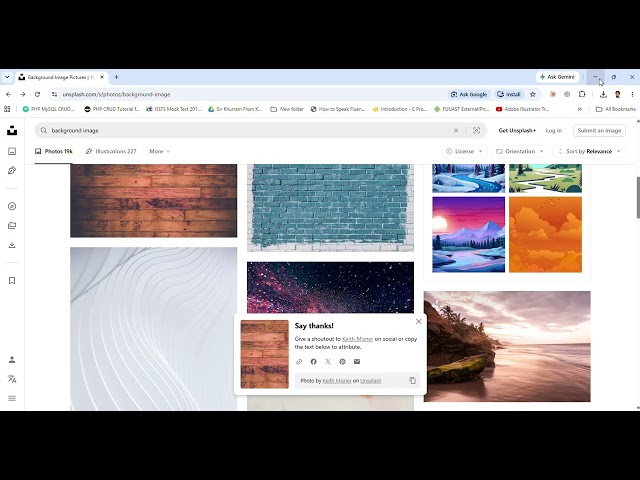Open the Explore compass sidebar icon
Screen dimensions: 640x480
[12, 206]
